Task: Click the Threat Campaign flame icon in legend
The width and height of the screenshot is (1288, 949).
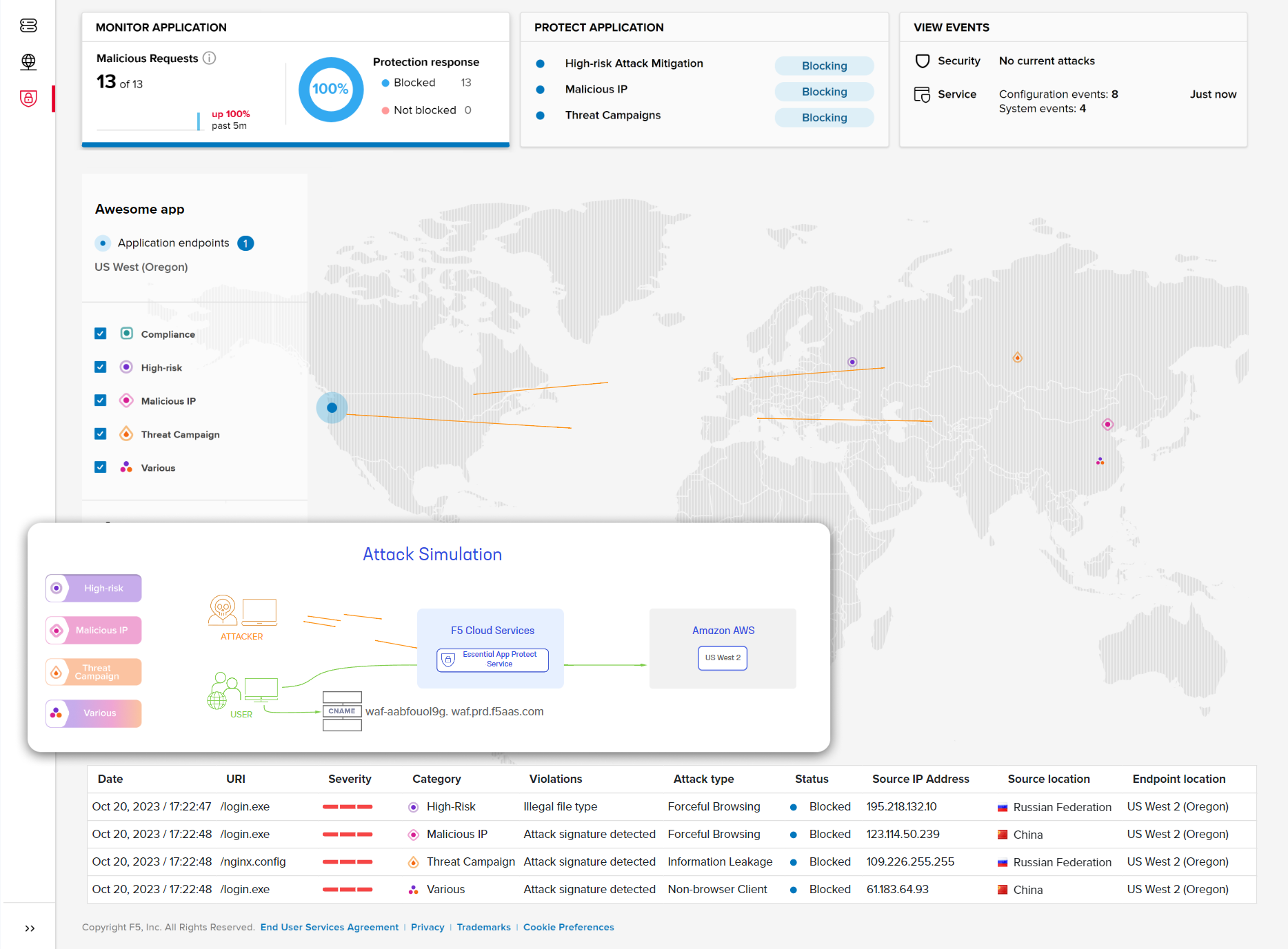Action: tap(126, 433)
